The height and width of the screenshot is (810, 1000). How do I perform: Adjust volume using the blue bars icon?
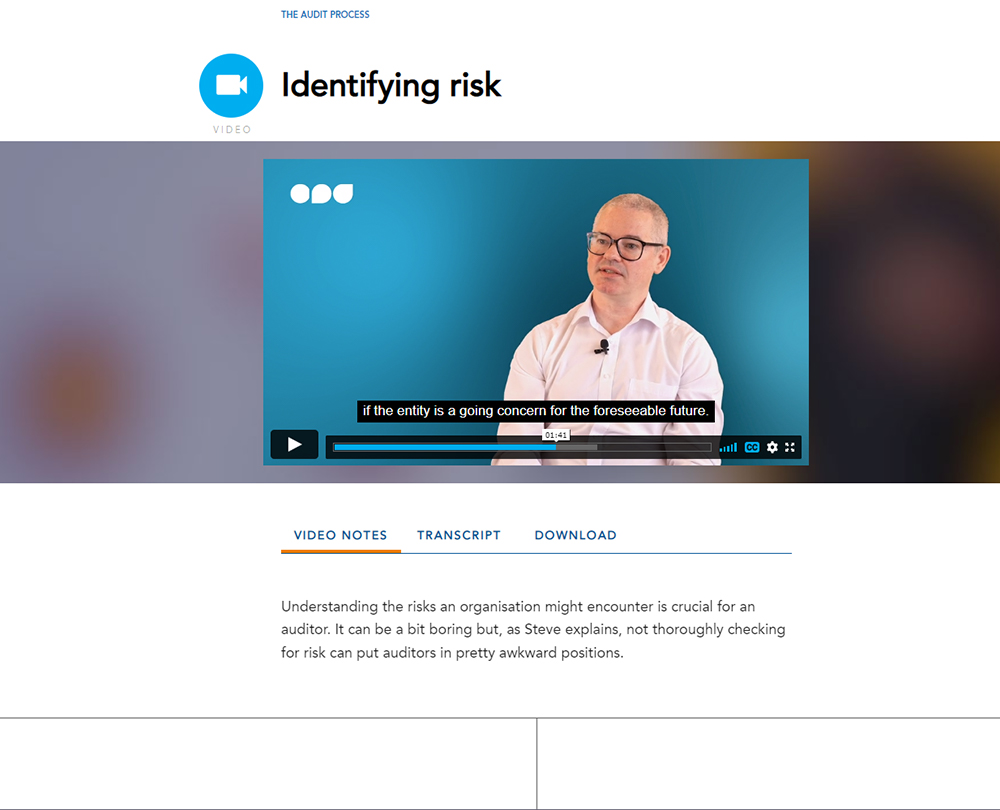[x=728, y=448]
